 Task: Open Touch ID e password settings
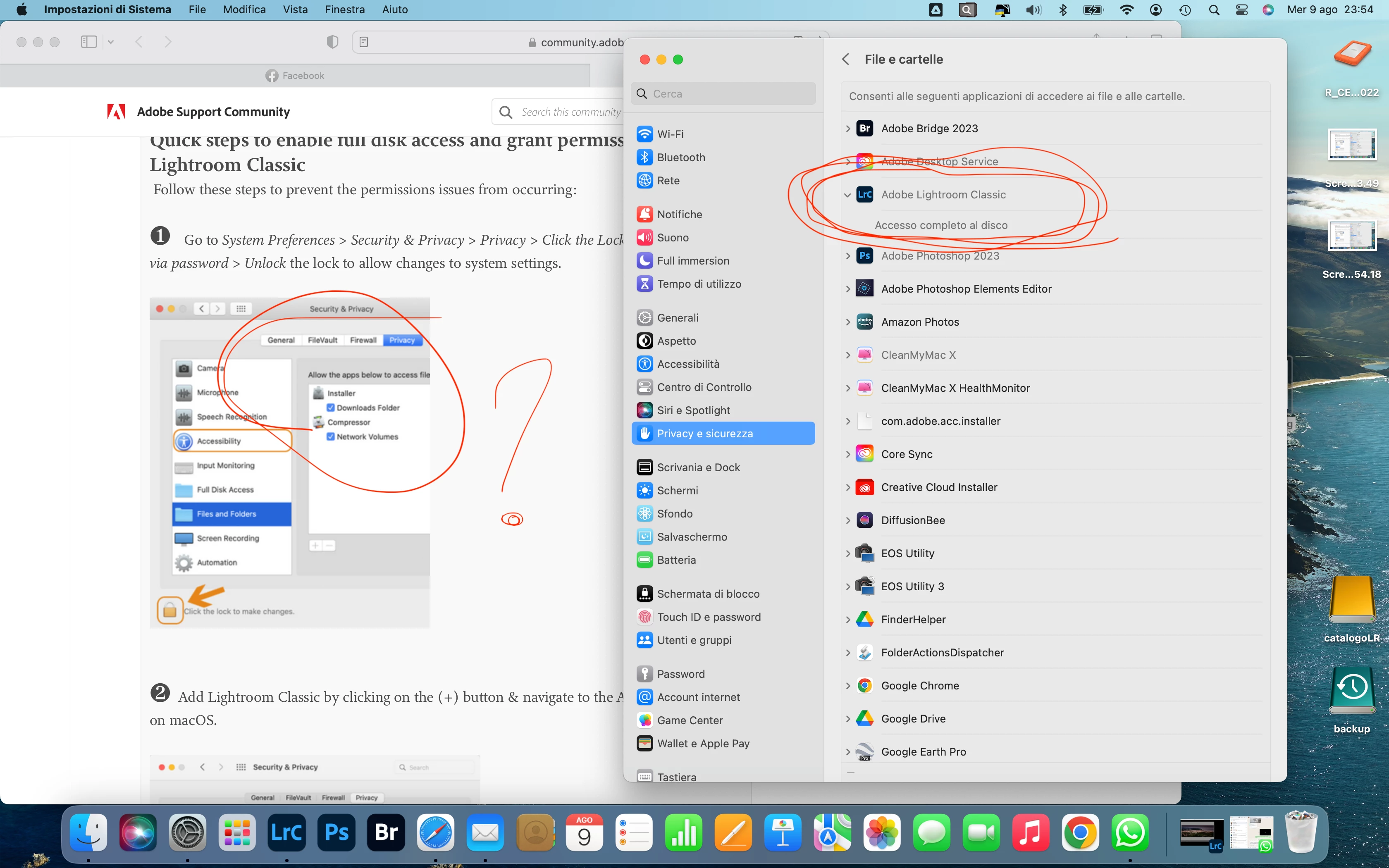[708, 617]
